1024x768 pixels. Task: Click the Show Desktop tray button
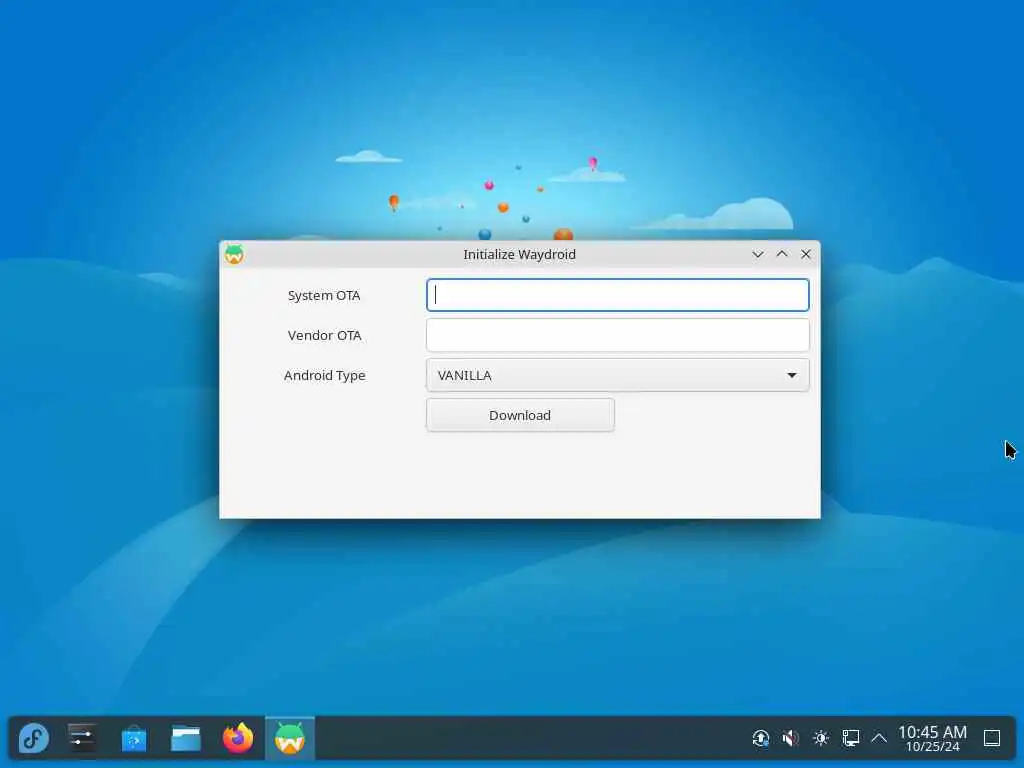[992, 739]
